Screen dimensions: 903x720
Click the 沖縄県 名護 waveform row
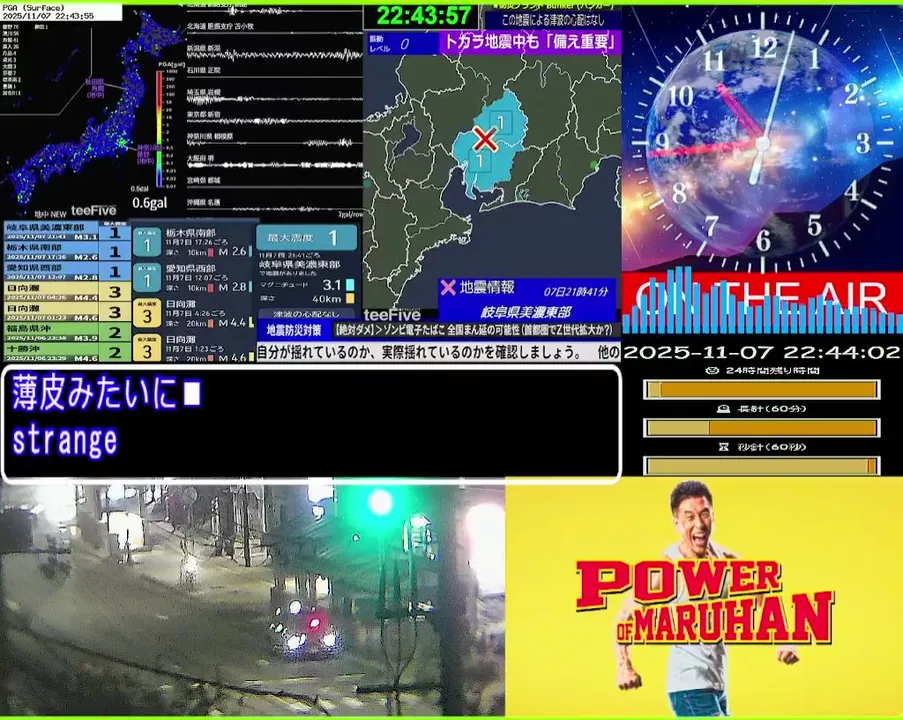click(274, 204)
